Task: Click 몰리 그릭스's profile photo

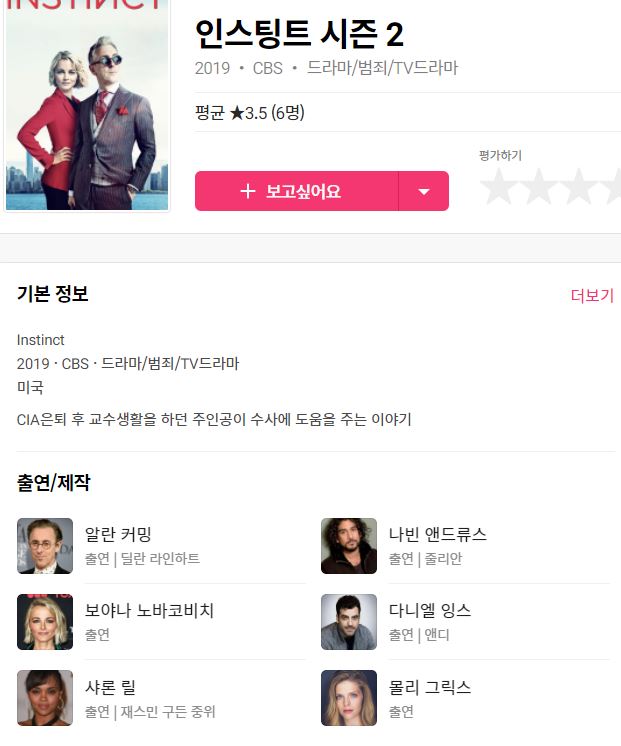Action: [349, 698]
